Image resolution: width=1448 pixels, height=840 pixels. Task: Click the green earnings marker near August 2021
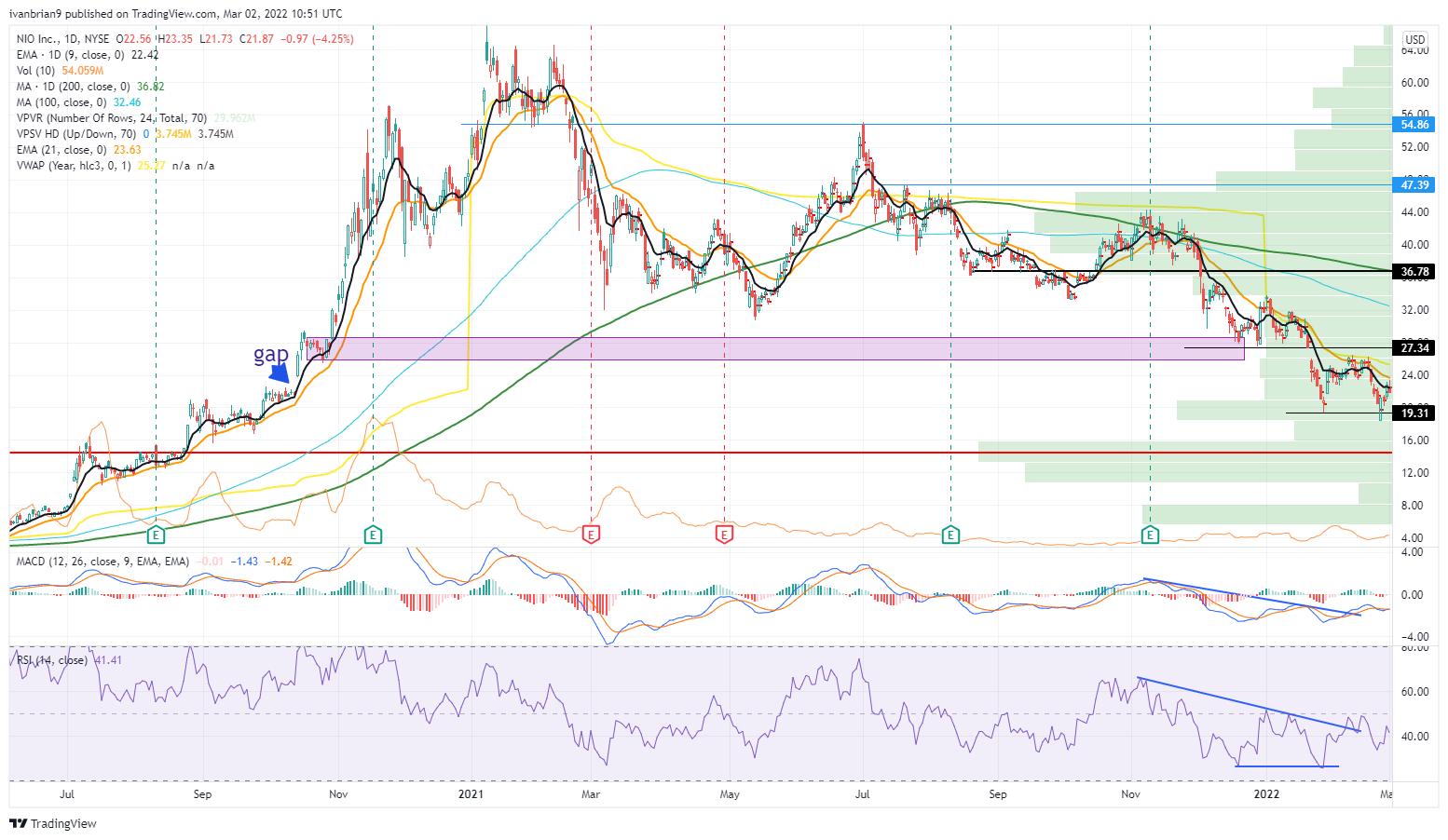[950, 535]
